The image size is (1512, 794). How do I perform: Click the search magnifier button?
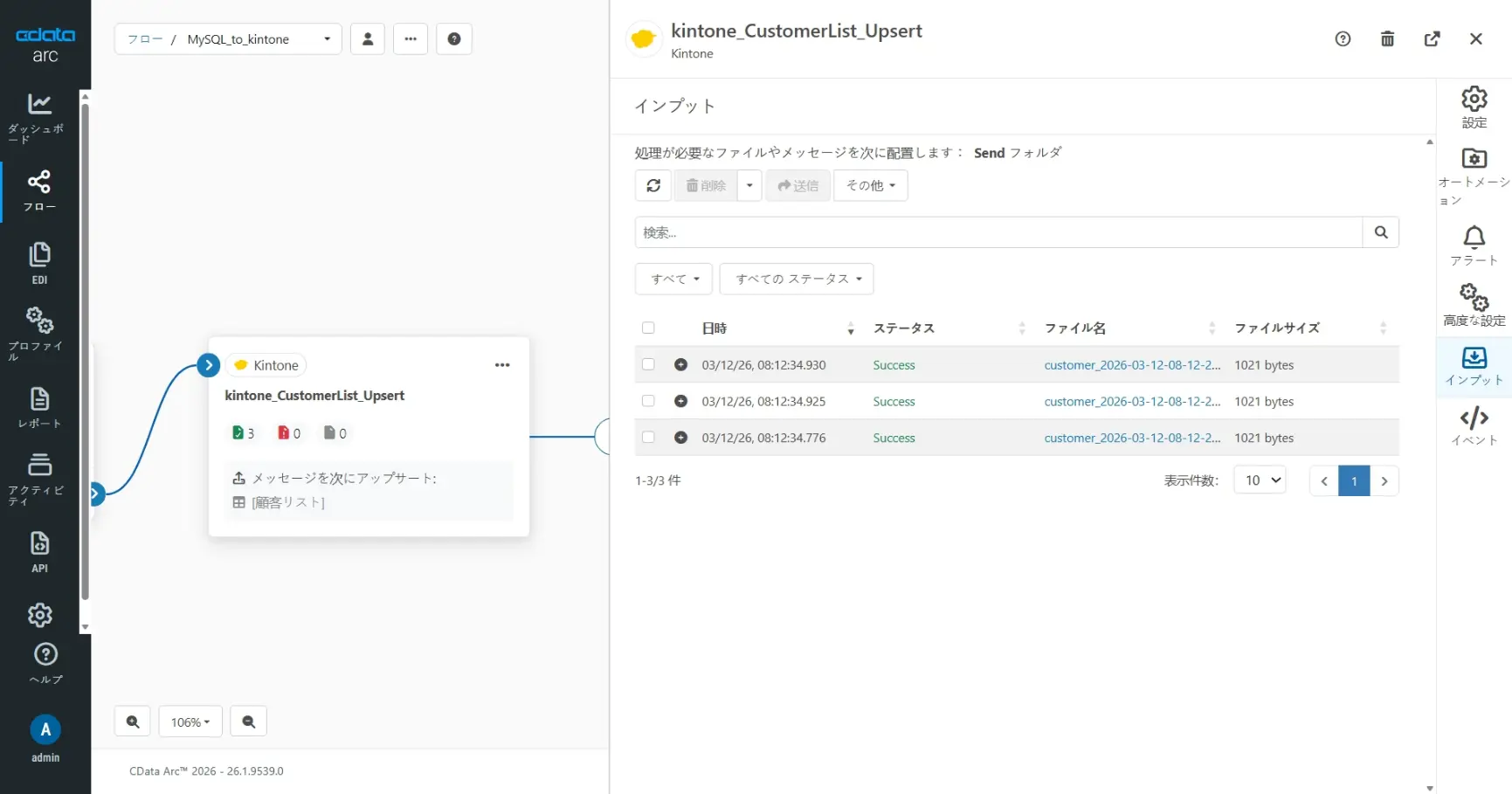(1380, 232)
